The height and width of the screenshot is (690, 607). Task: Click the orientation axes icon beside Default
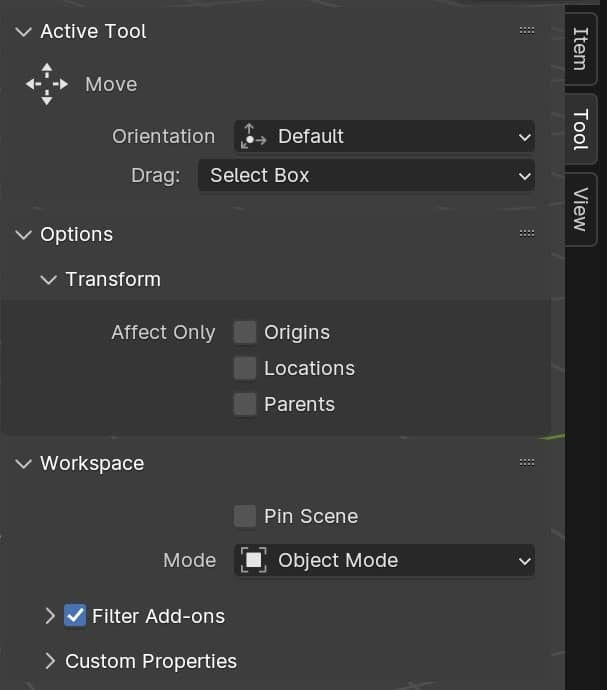click(x=254, y=137)
